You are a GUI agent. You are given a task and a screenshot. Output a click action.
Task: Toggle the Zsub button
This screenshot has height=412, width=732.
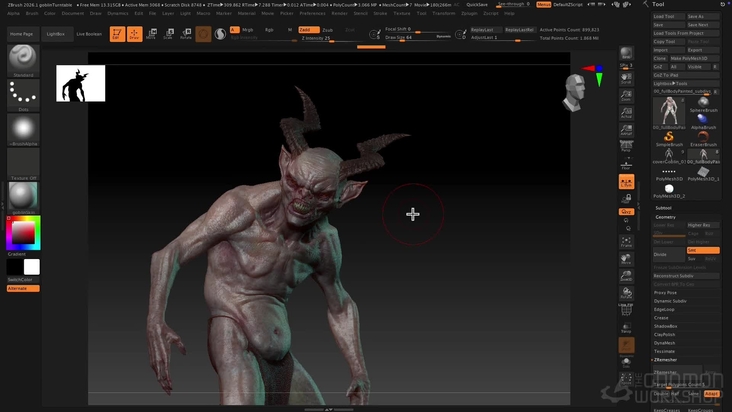[x=328, y=30]
